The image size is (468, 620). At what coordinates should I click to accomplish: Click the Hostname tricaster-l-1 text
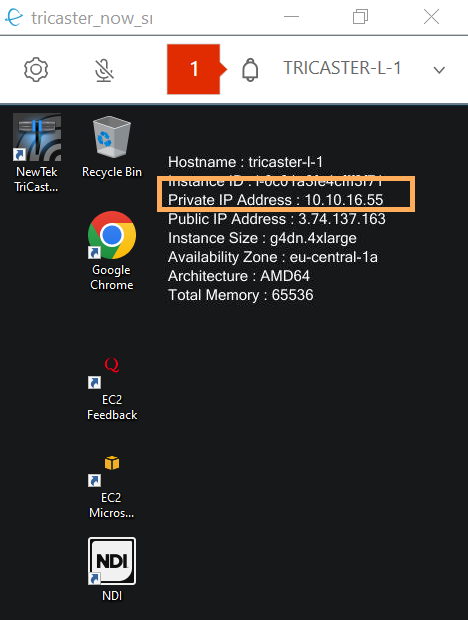tap(245, 162)
